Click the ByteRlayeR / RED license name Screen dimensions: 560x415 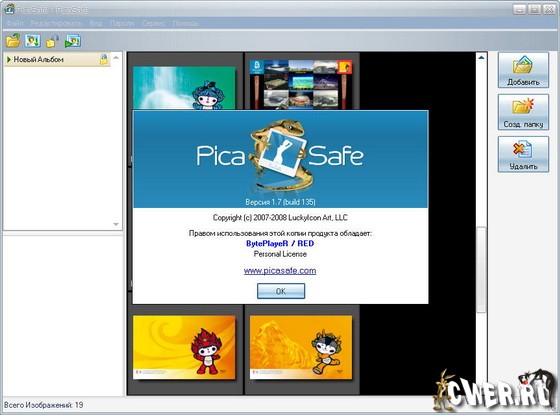click(x=280, y=244)
